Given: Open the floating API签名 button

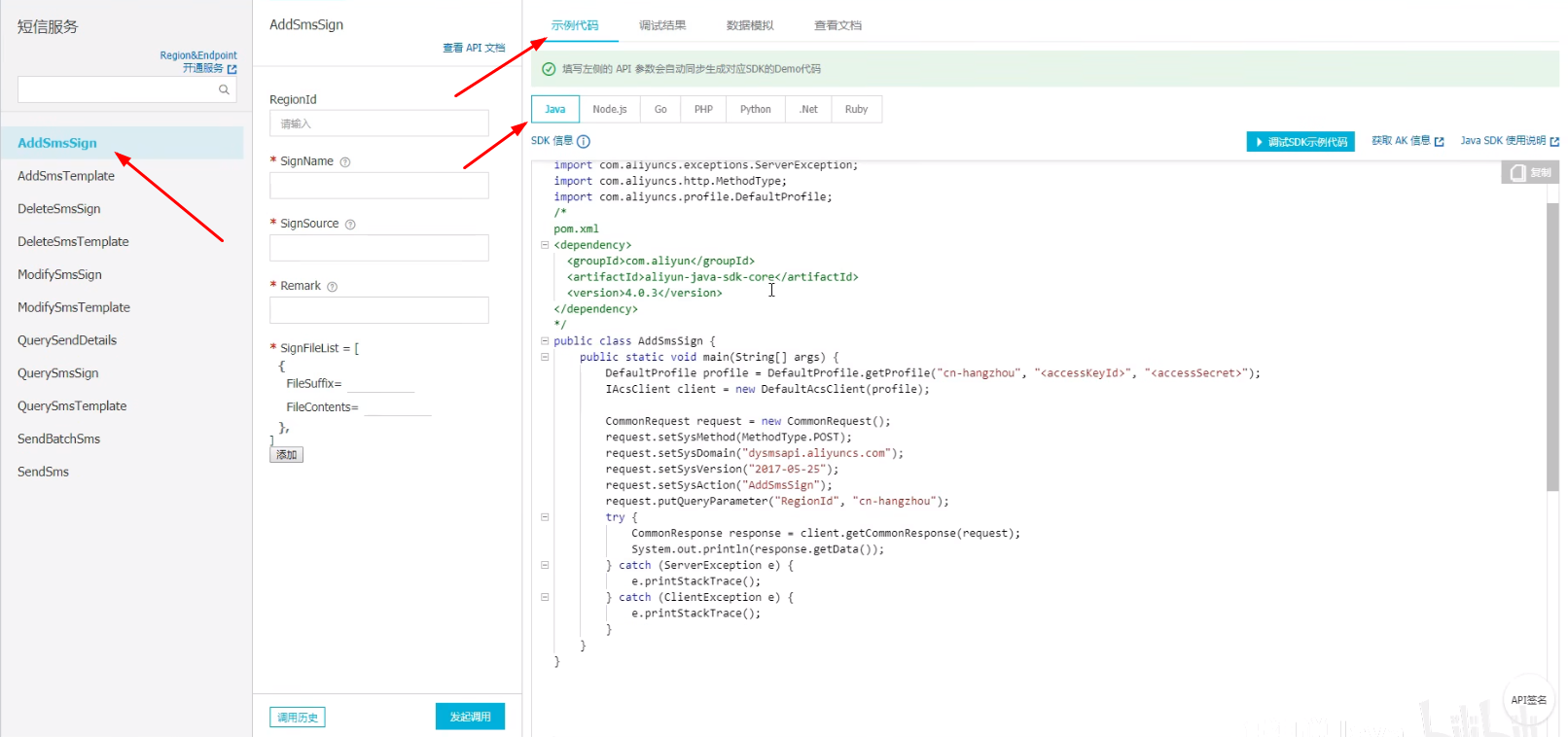Looking at the screenshot, I should (1529, 700).
